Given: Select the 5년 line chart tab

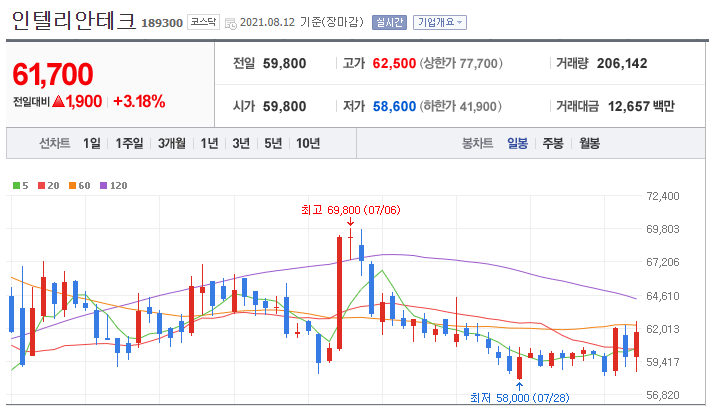Looking at the screenshot, I should tap(273, 143).
